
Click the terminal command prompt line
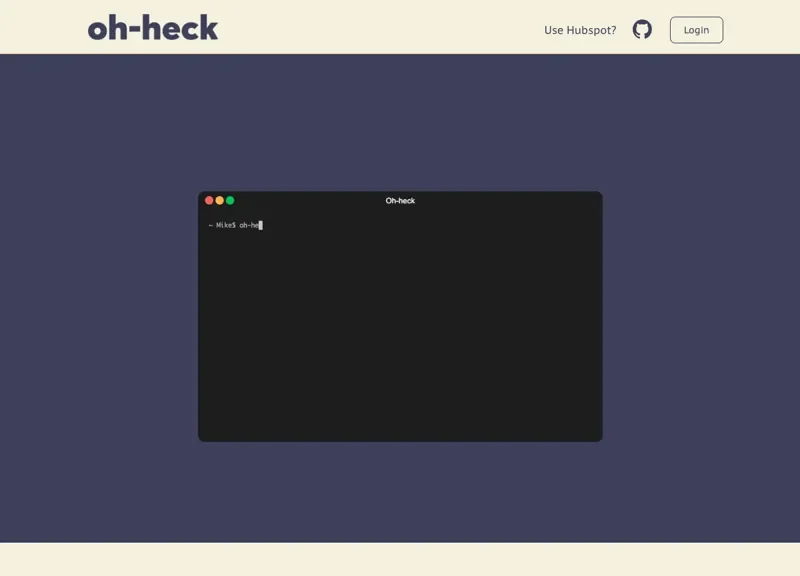pos(234,223)
